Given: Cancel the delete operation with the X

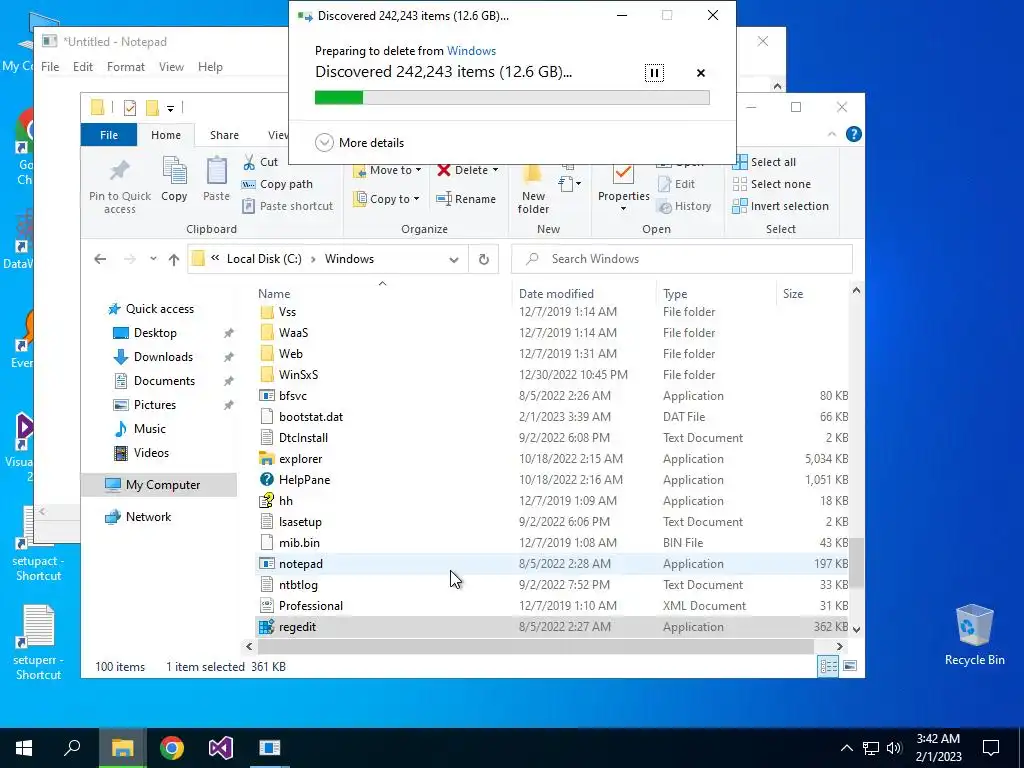Looking at the screenshot, I should click(701, 72).
